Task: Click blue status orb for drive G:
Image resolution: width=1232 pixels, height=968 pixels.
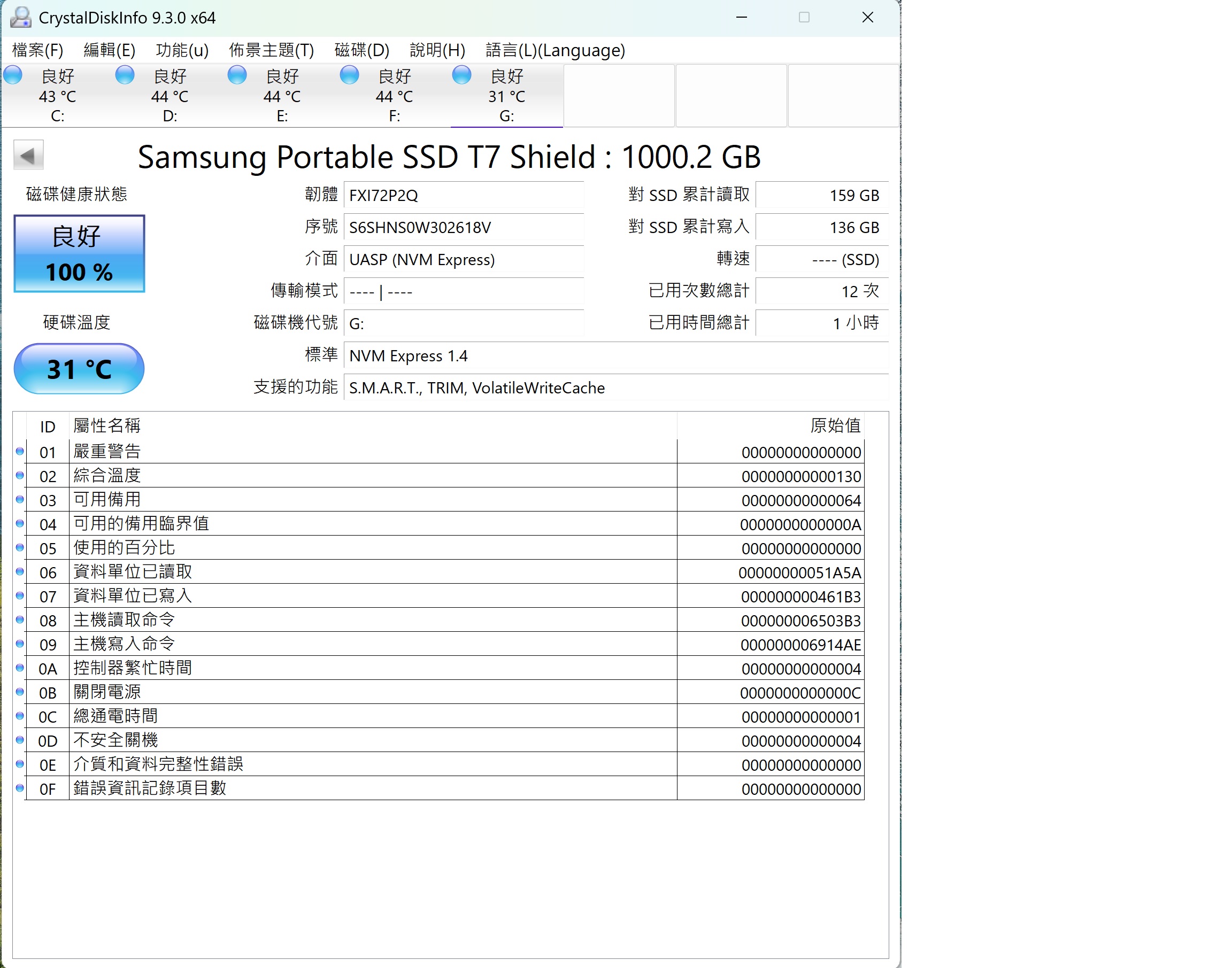Action: coord(461,75)
